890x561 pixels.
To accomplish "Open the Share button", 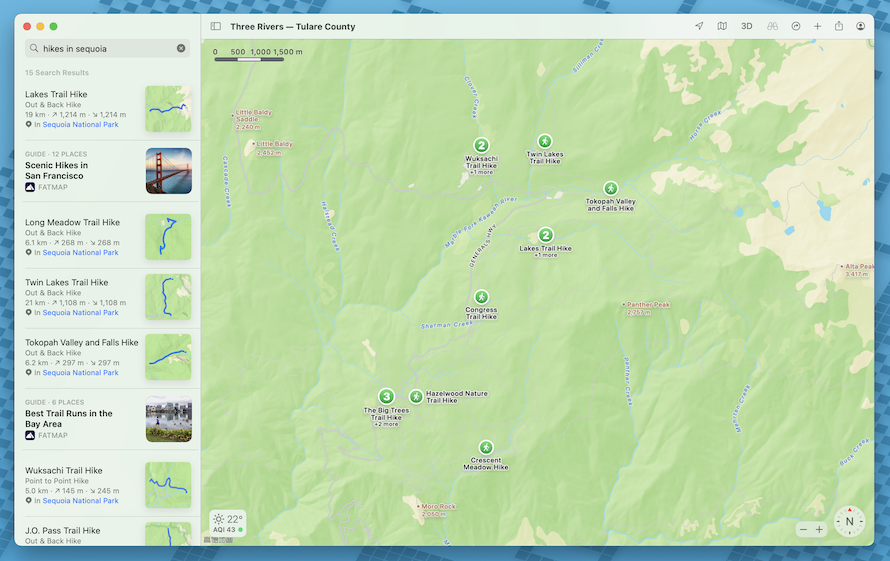I will (x=839, y=26).
